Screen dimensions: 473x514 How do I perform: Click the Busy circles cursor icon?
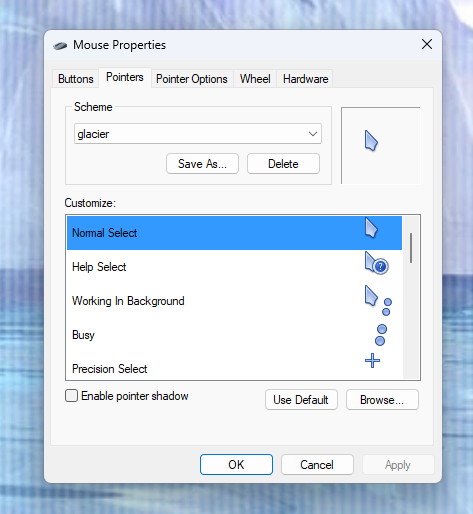point(381,335)
